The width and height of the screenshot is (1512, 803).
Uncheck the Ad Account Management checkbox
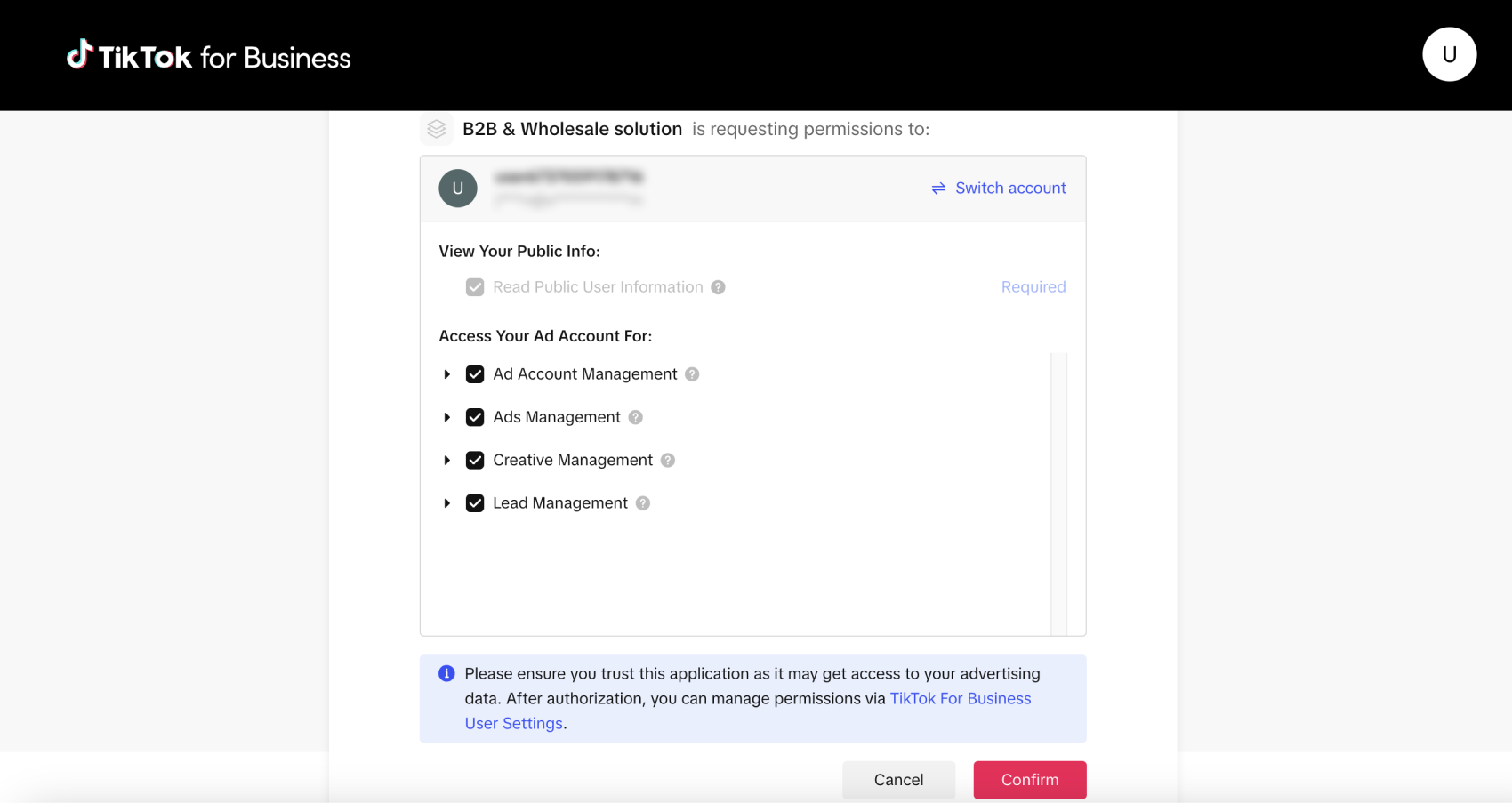(x=475, y=374)
